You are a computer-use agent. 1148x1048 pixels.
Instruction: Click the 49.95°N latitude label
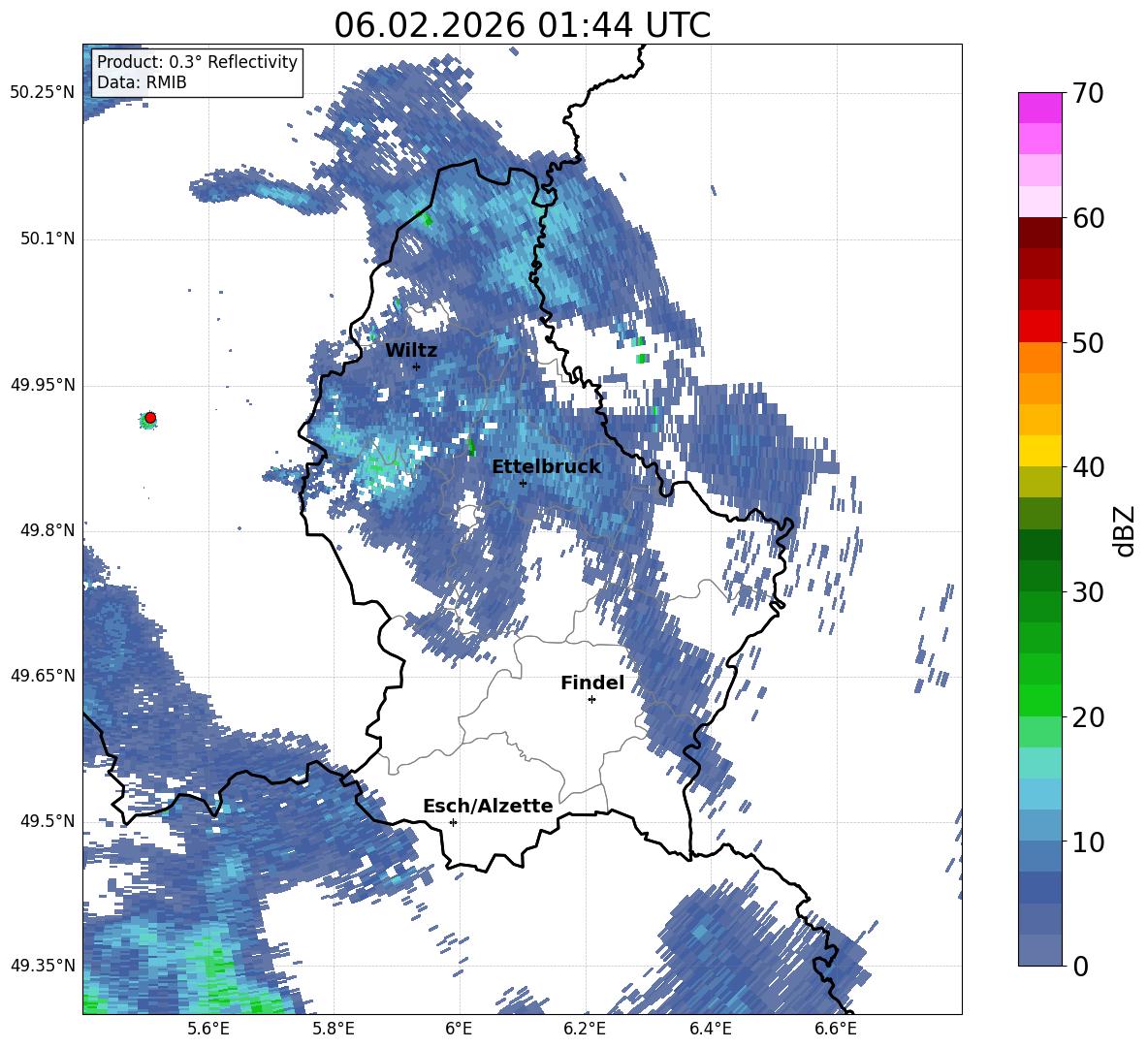(43, 385)
